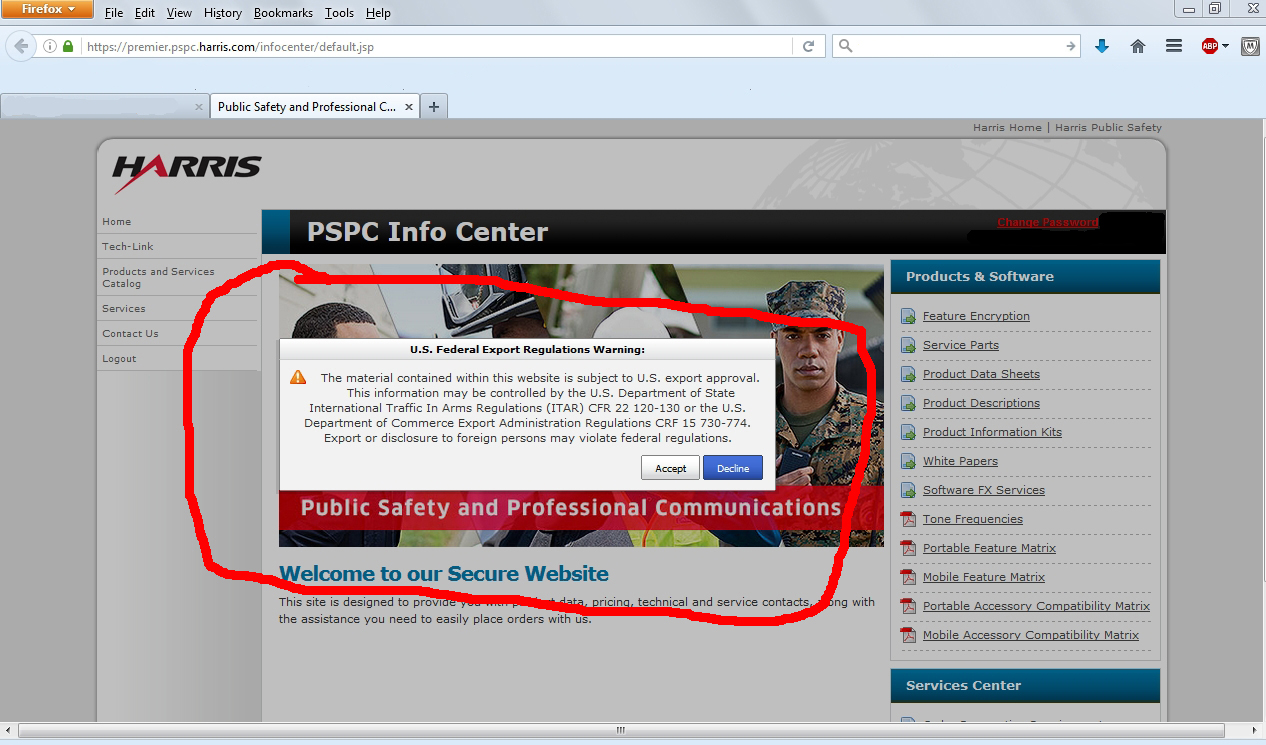Grab the horizontal scrollbar thumb at page bottom

(x=620, y=731)
